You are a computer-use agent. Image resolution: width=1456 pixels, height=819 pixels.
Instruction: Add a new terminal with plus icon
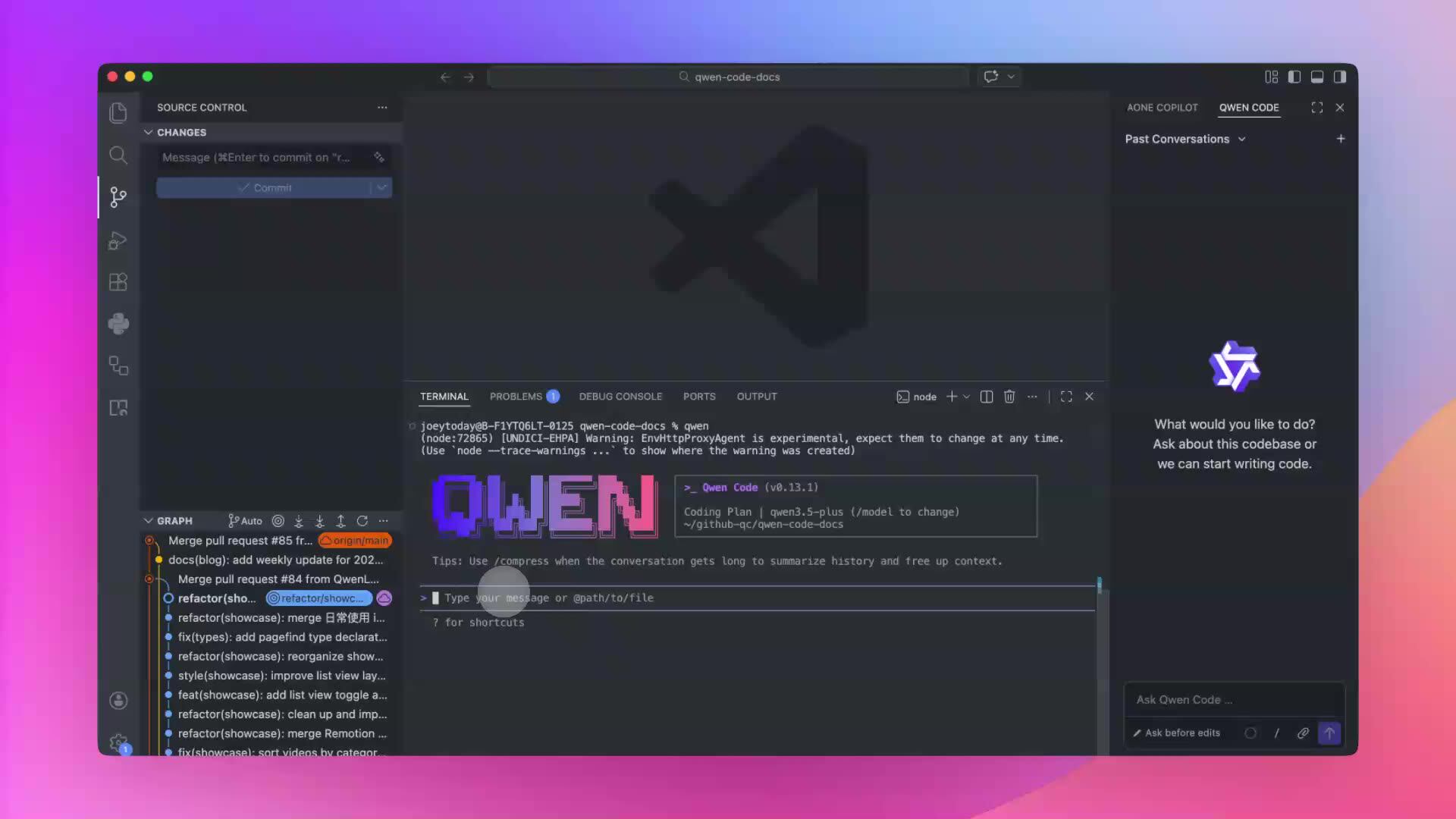tap(952, 397)
